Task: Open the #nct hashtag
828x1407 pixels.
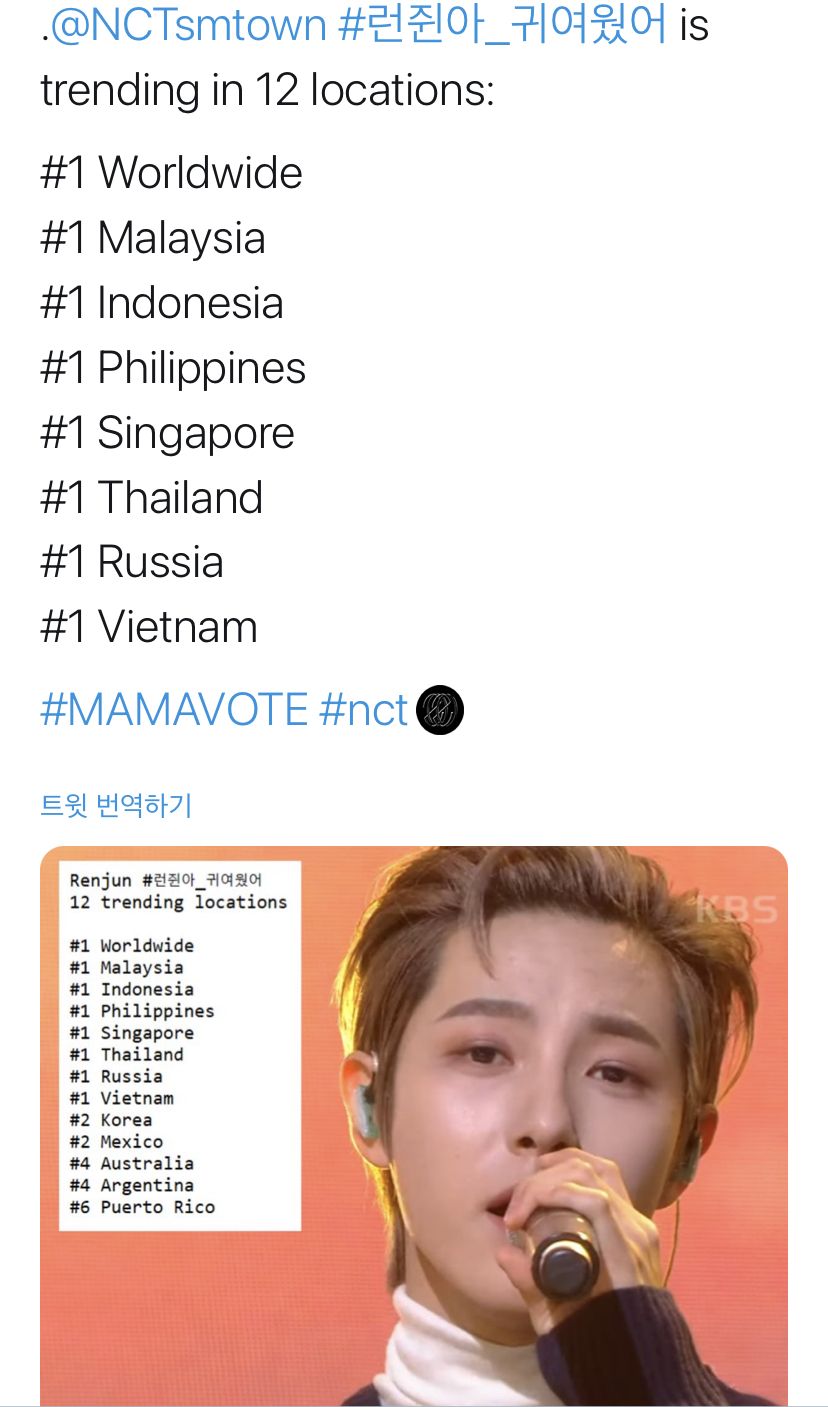Action: [x=364, y=710]
